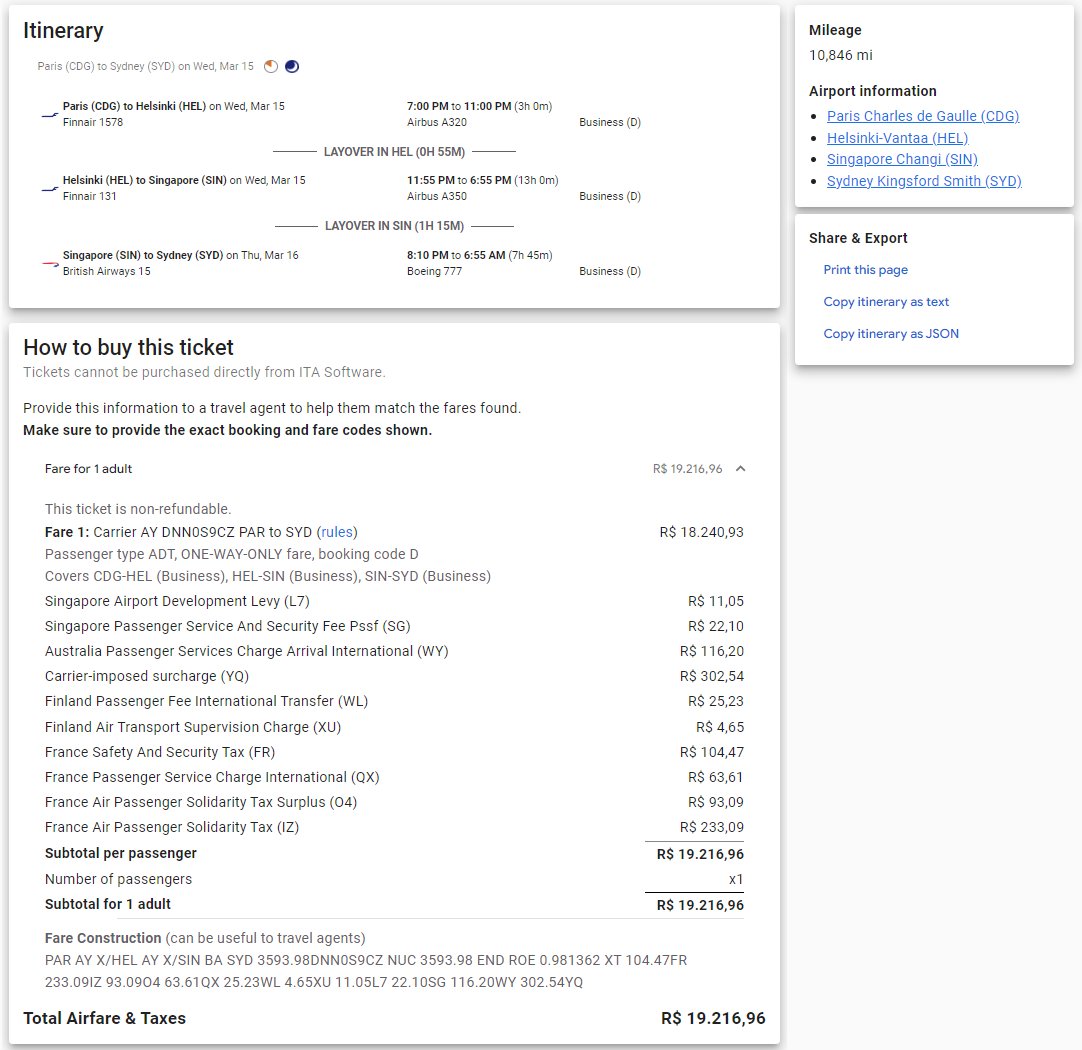Screen dimensions: 1082x1050
Task: Click the Total Airfare & Taxes amount
Action: pos(713,1019)
